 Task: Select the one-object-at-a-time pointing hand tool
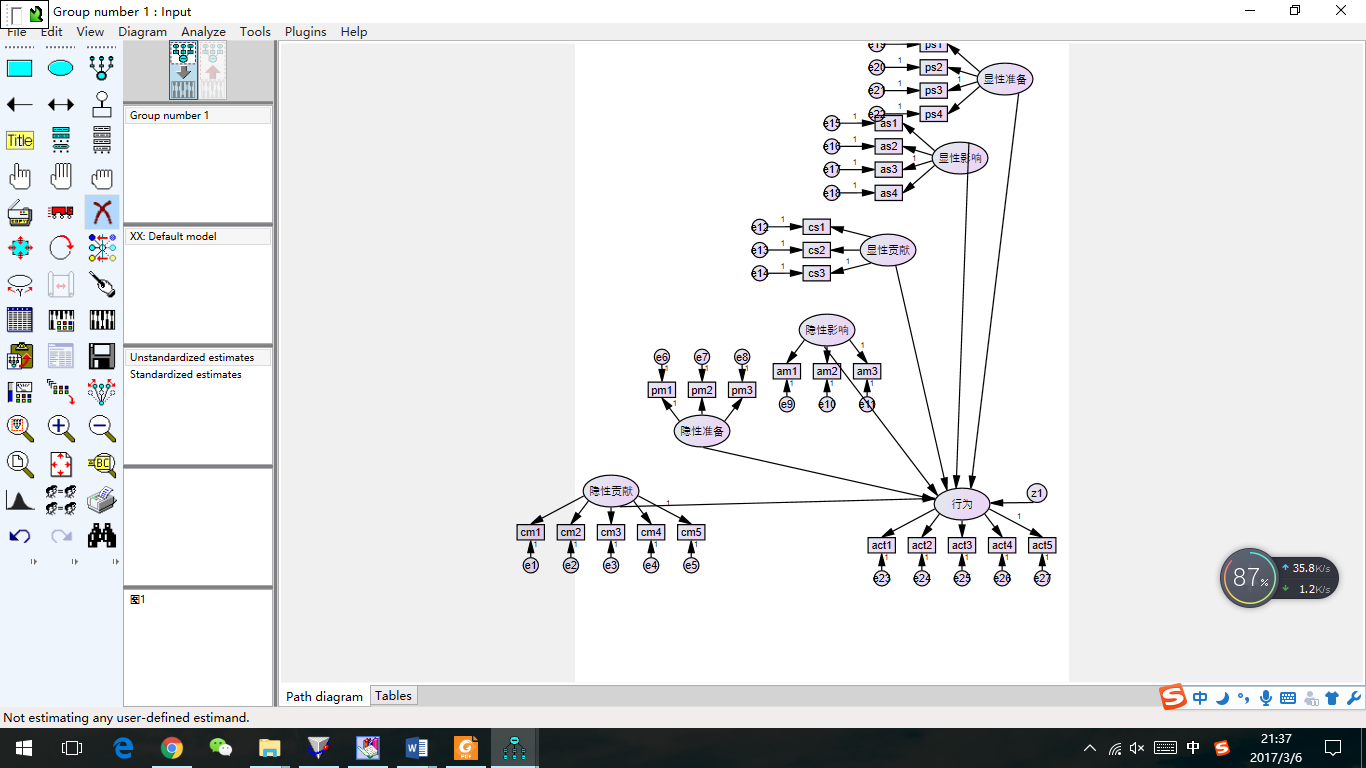(20, 177)
